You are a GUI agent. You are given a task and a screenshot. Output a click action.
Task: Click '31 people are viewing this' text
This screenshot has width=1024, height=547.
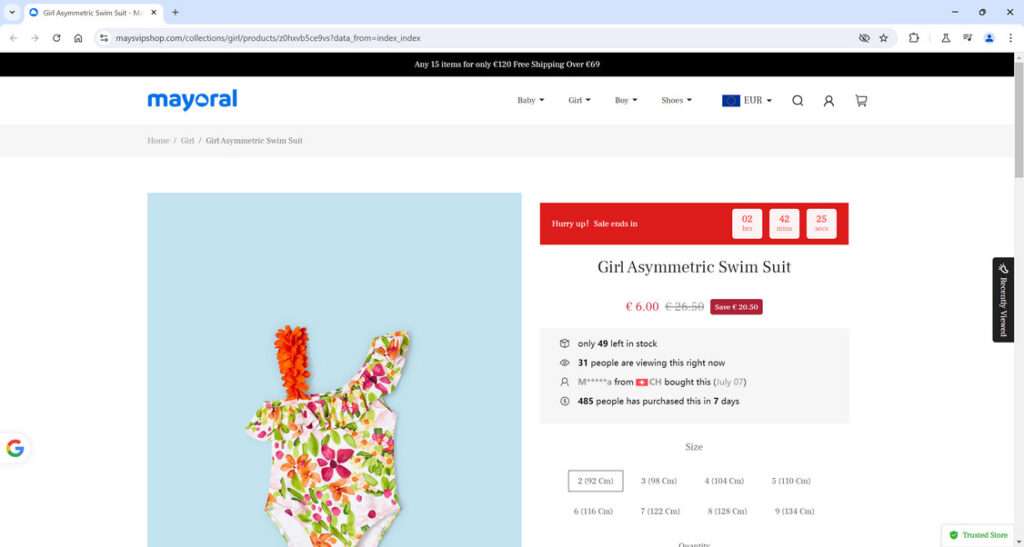(x=651, y=363)
